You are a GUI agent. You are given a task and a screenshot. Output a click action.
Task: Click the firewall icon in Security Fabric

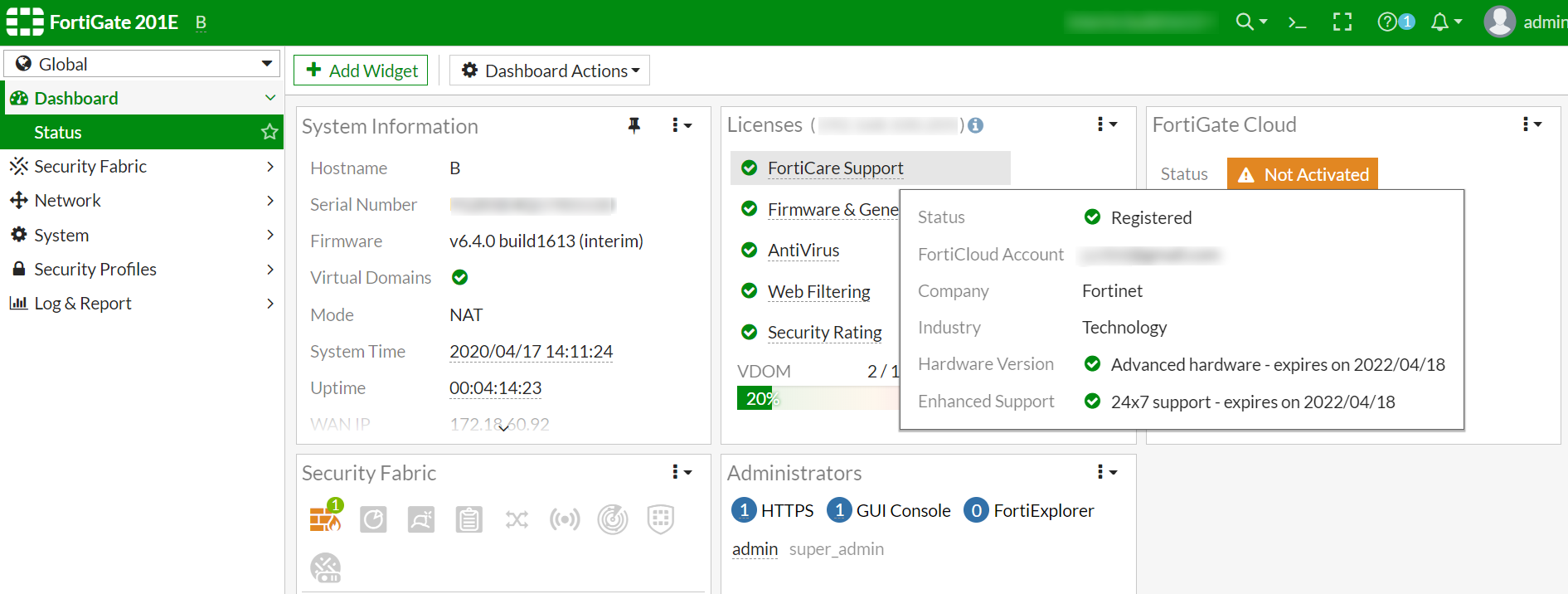pyautogui.click(x=325, y=519)
